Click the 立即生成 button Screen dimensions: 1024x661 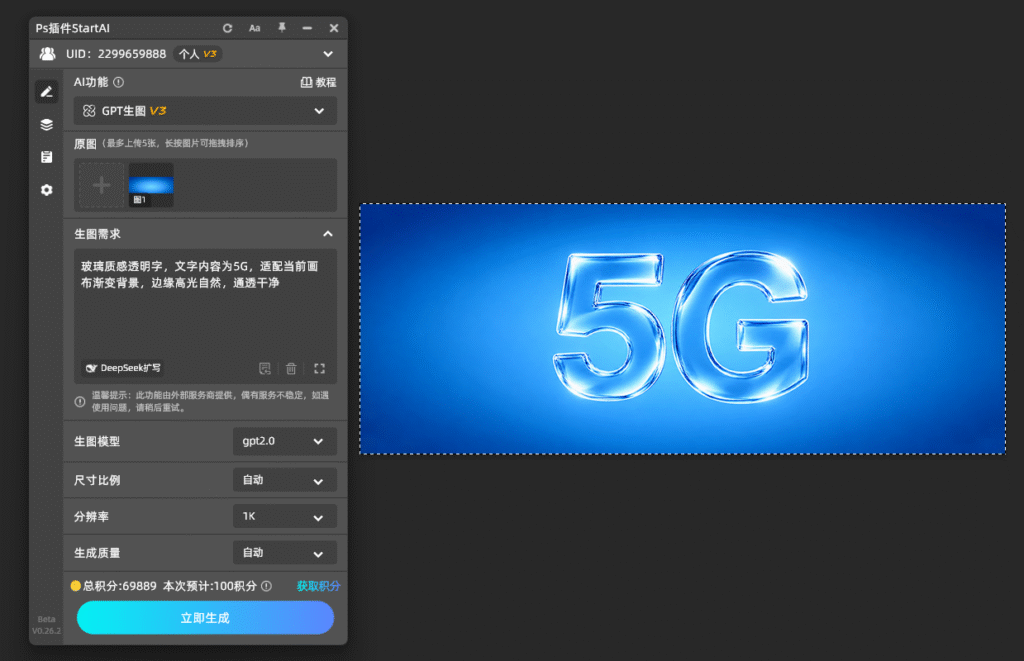click(205, 618)
